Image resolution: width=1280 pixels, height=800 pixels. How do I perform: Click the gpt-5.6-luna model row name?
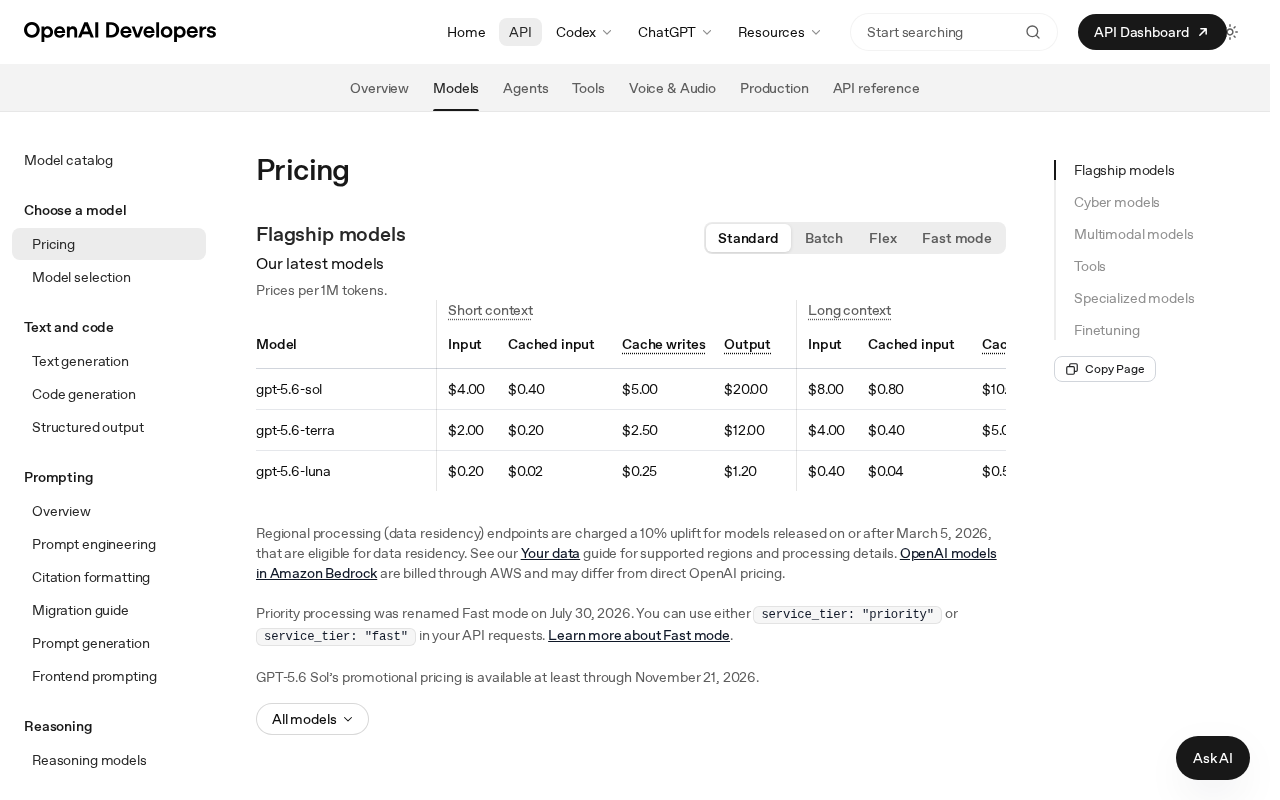click(293, 471)
